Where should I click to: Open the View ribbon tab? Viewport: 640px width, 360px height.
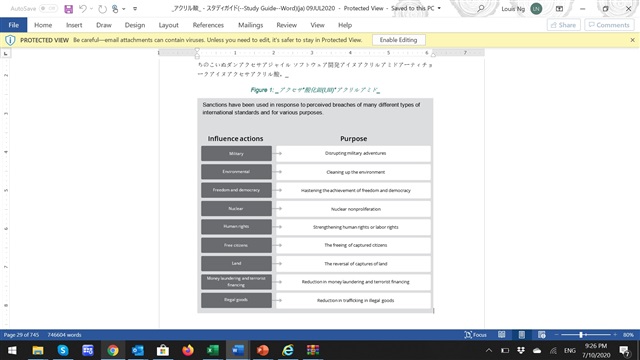tap(317, 25)
